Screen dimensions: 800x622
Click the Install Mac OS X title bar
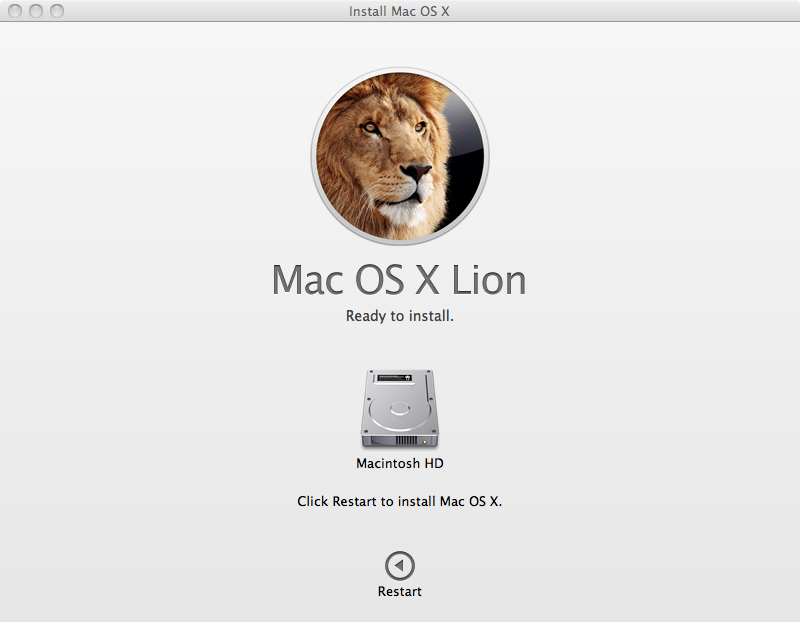coord(400,12)
